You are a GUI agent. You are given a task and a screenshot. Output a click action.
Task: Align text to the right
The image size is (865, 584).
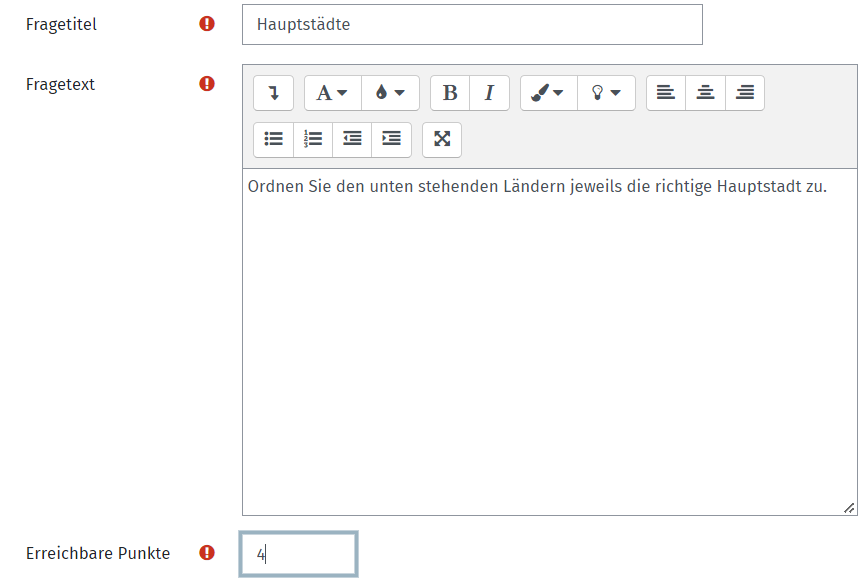click(x=745, y=93)
